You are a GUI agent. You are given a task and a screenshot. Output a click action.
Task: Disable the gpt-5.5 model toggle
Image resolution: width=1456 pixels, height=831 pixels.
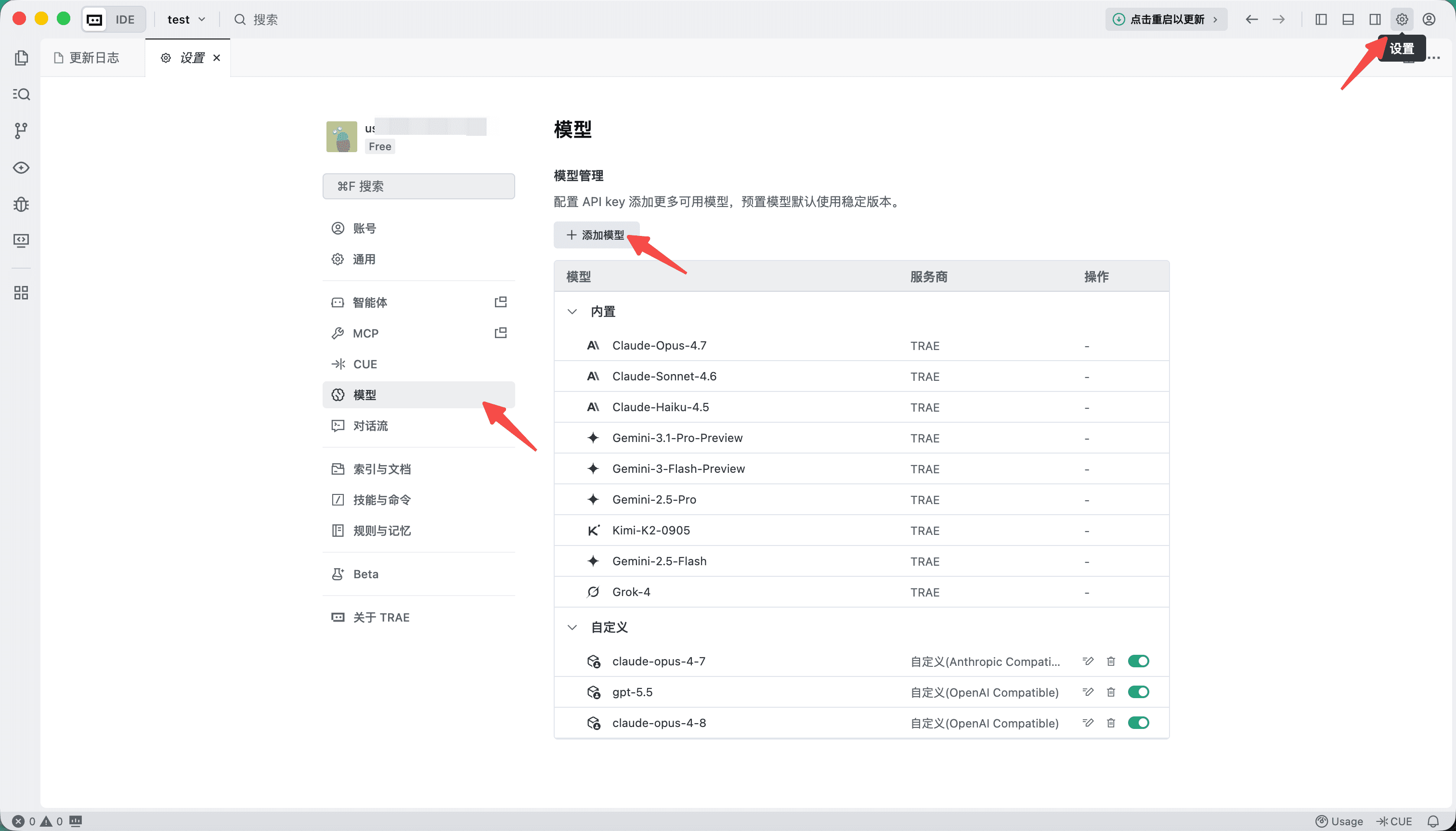point(1139,692)
